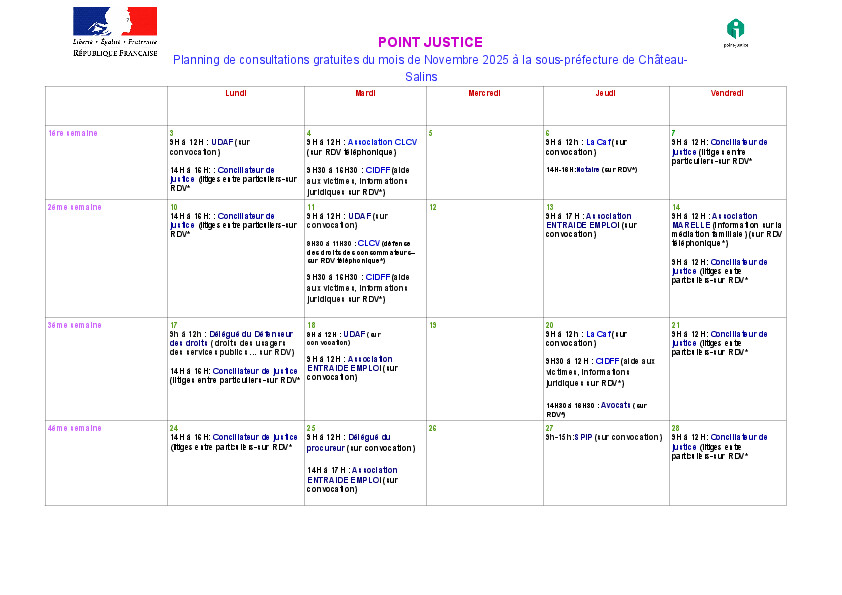
Task: Click the République Française logo
Action: tap(115, 31)
